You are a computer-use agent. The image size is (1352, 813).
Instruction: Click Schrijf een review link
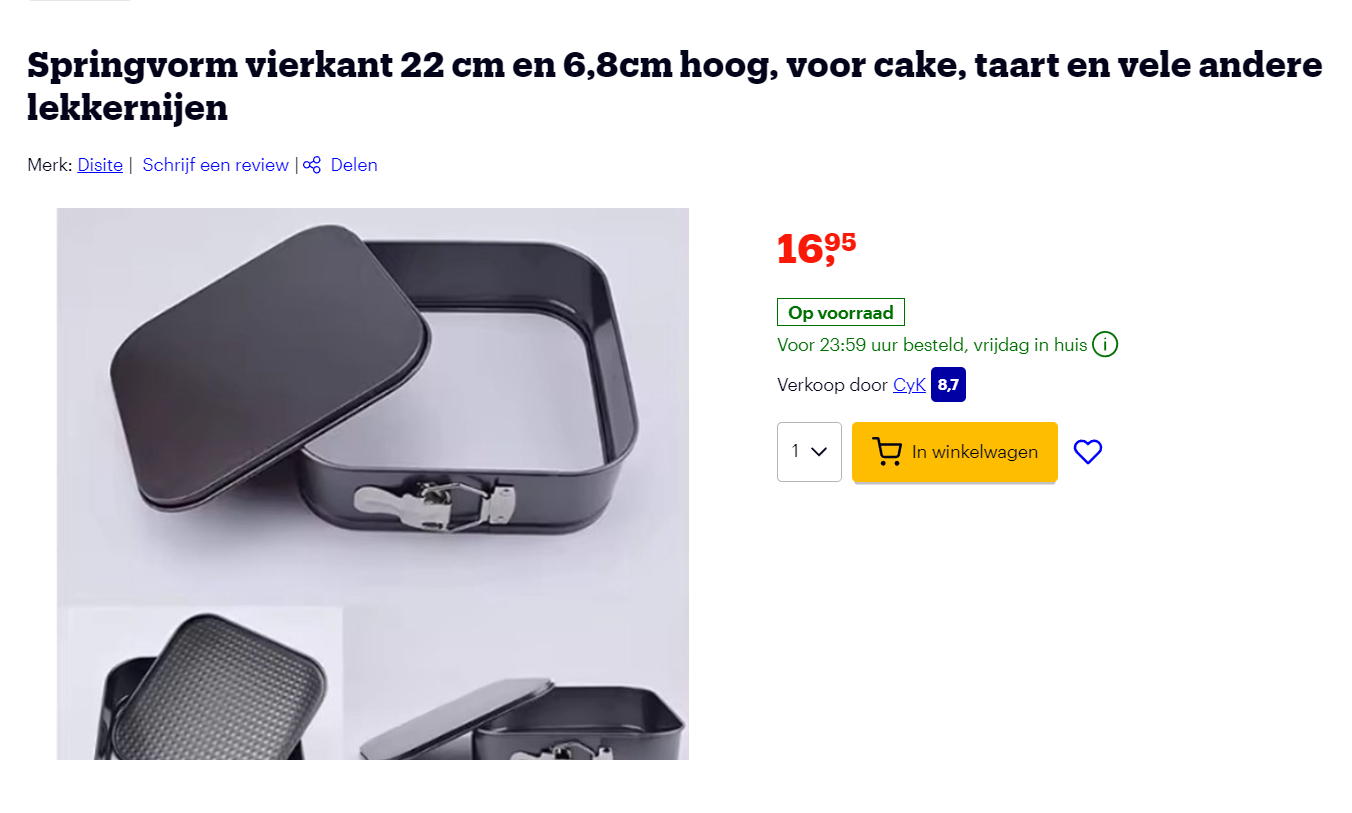tap(215, 165)
